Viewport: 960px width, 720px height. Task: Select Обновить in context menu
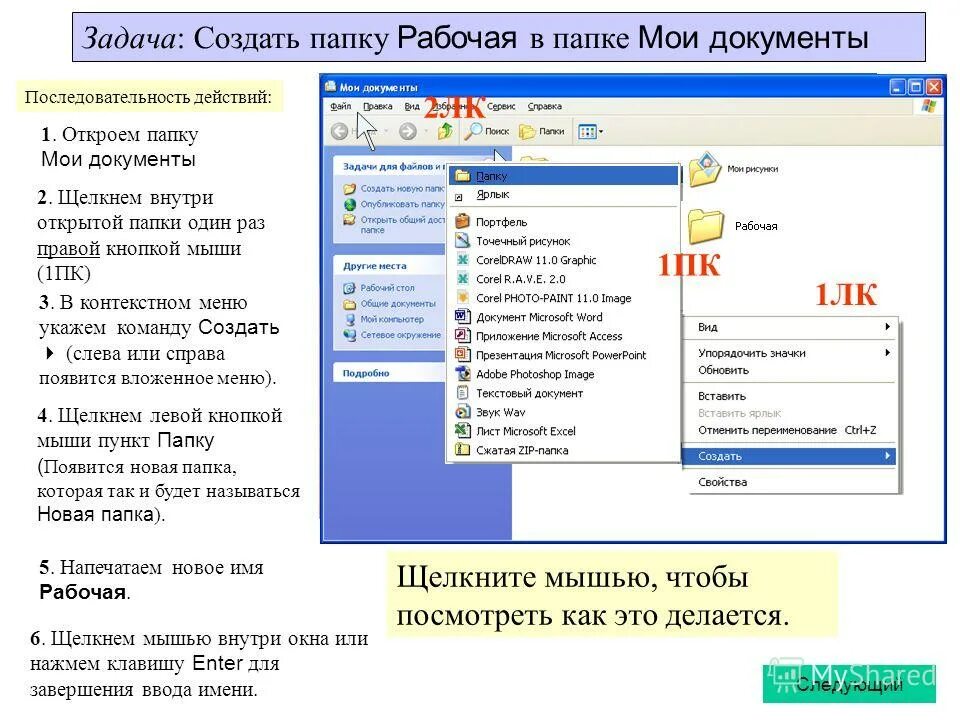[x=789, y=370]
